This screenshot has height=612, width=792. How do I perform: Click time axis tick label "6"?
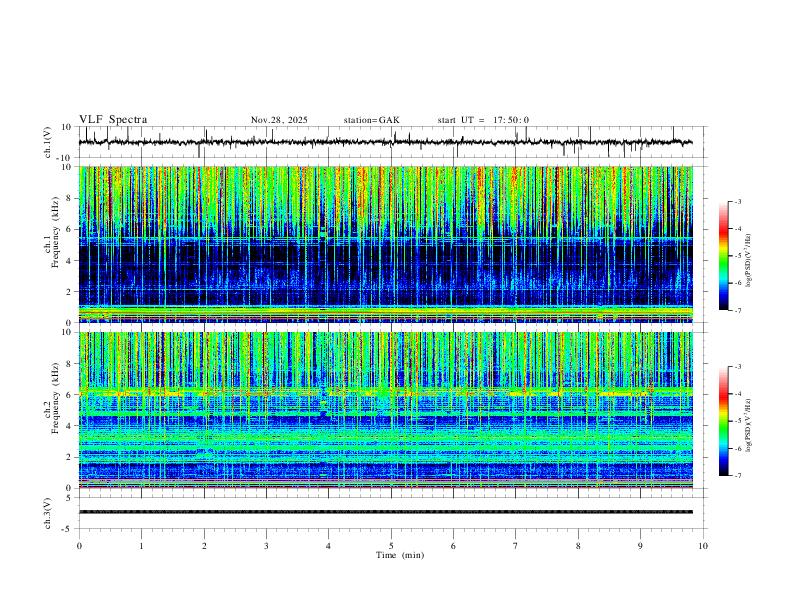[x=453, y=546]
